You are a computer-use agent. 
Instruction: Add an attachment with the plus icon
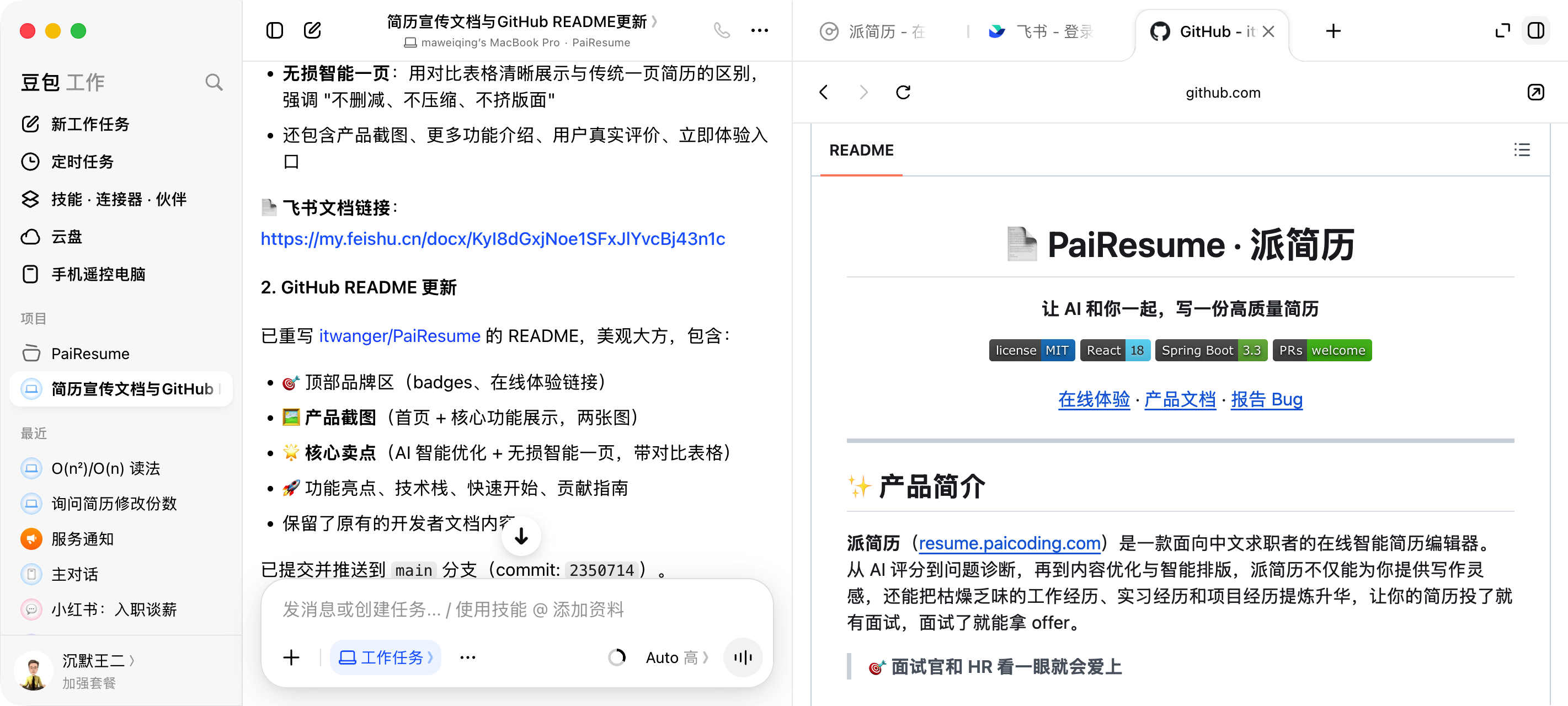pos(291,657)
